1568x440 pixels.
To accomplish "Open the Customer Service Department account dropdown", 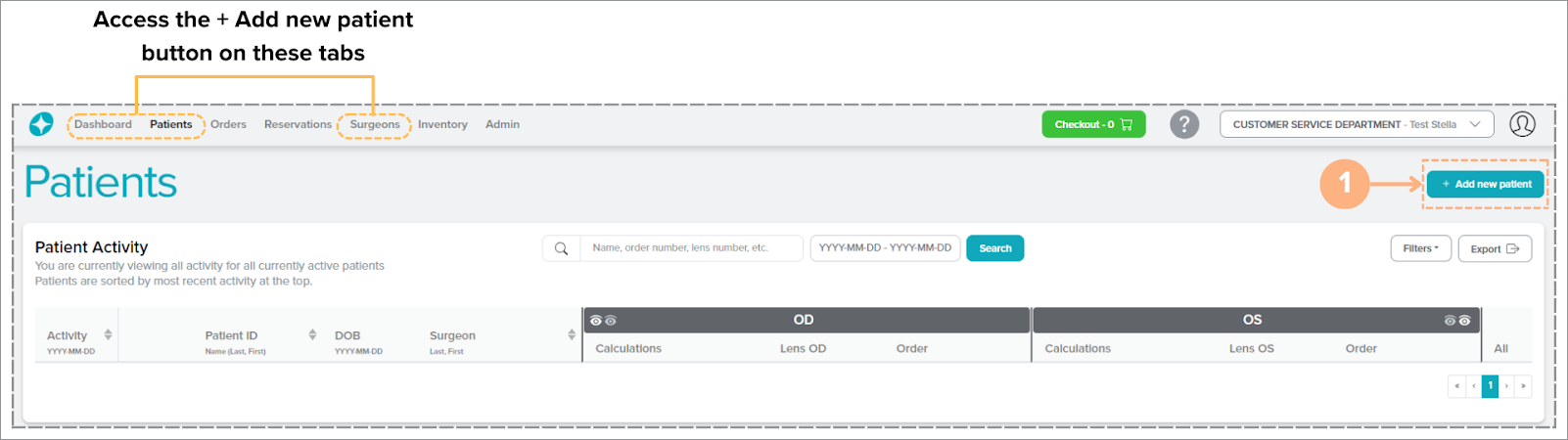I will tap(1356, 125).
